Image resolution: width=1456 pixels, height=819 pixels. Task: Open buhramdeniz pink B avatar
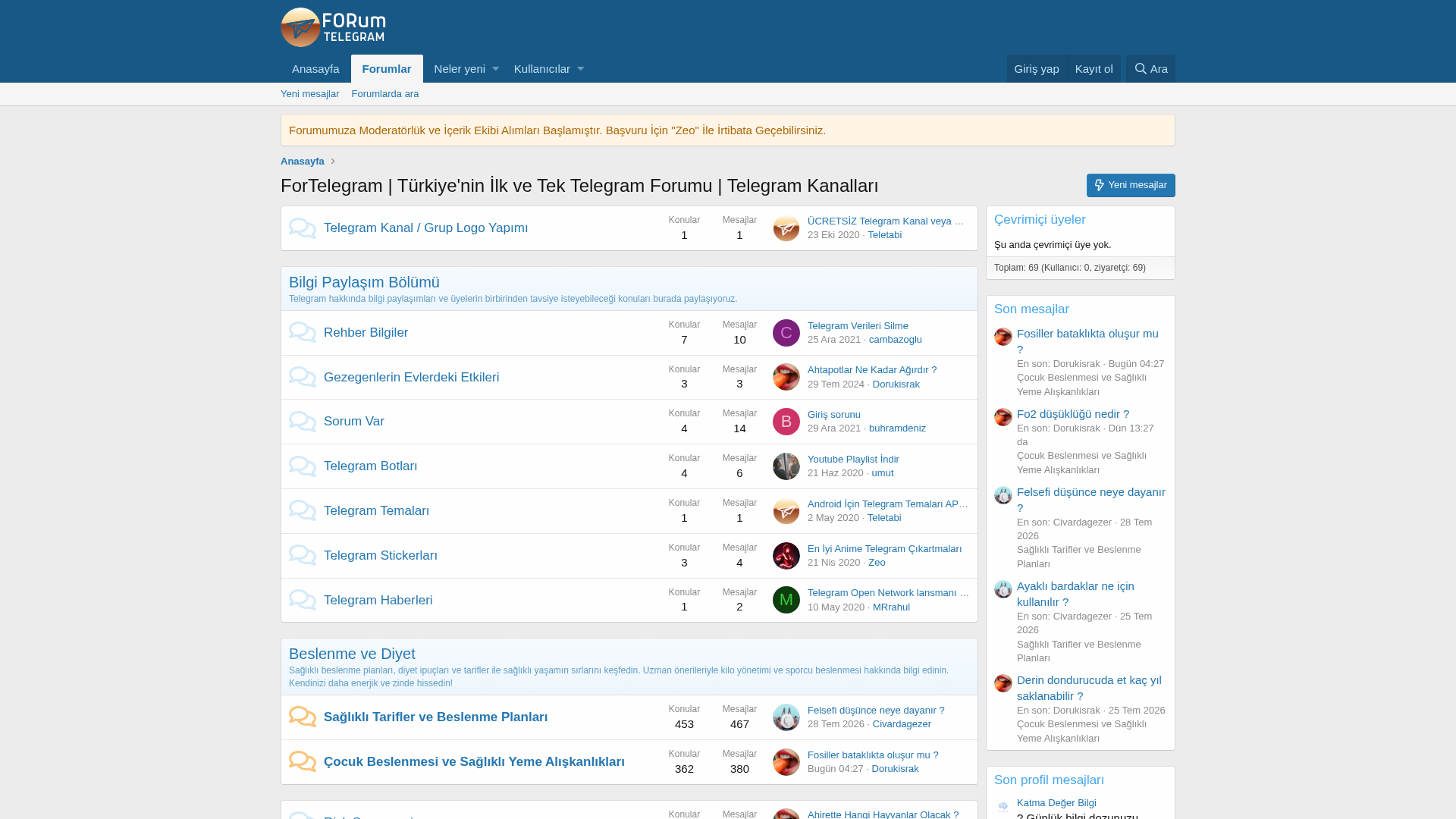point(786,422)
